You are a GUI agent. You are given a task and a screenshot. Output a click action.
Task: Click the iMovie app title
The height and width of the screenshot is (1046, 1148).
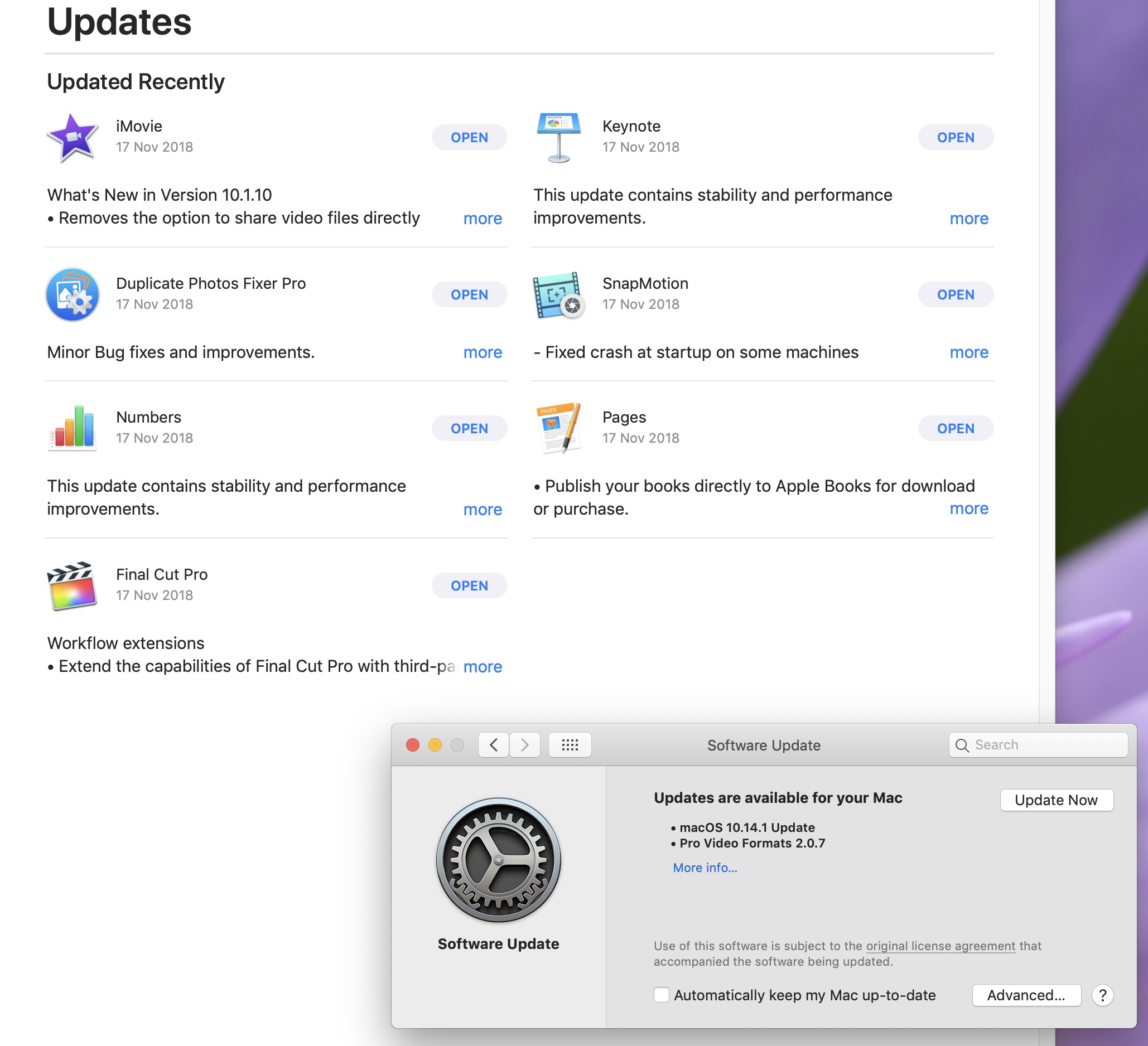[x=139, y=126]
